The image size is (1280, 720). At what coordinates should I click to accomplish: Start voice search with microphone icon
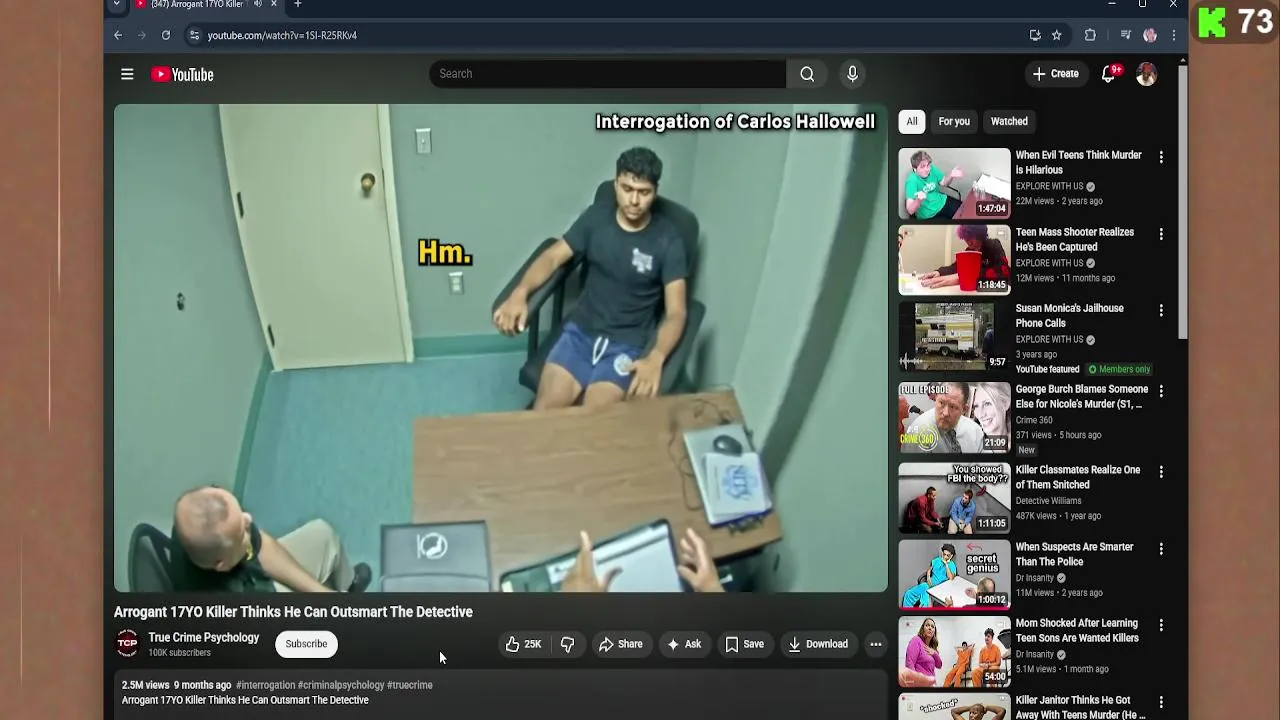[852, 74]
